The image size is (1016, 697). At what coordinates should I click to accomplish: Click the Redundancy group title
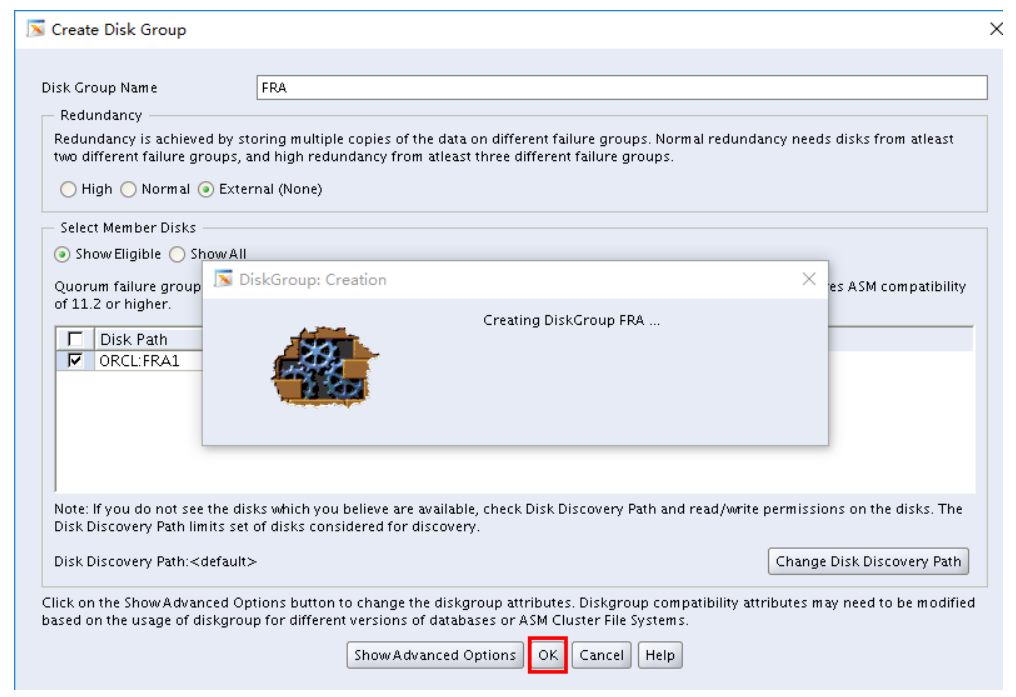101,115
